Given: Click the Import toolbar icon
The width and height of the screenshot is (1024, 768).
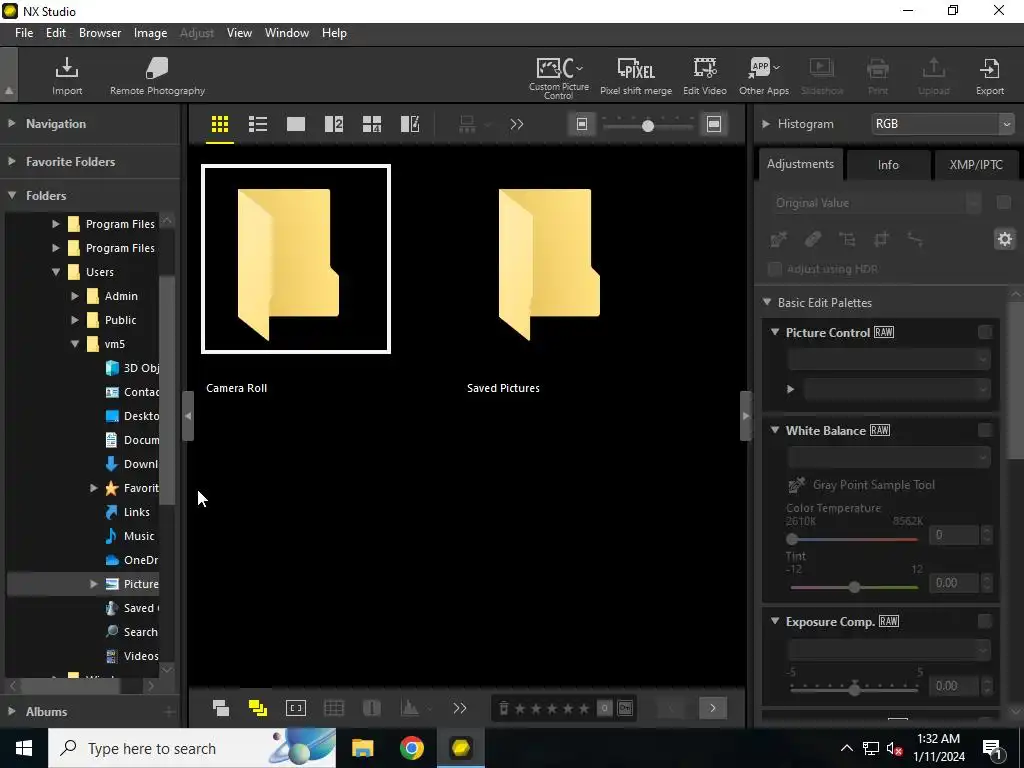Looking at the screenshot, I should [x=67, y=76].
